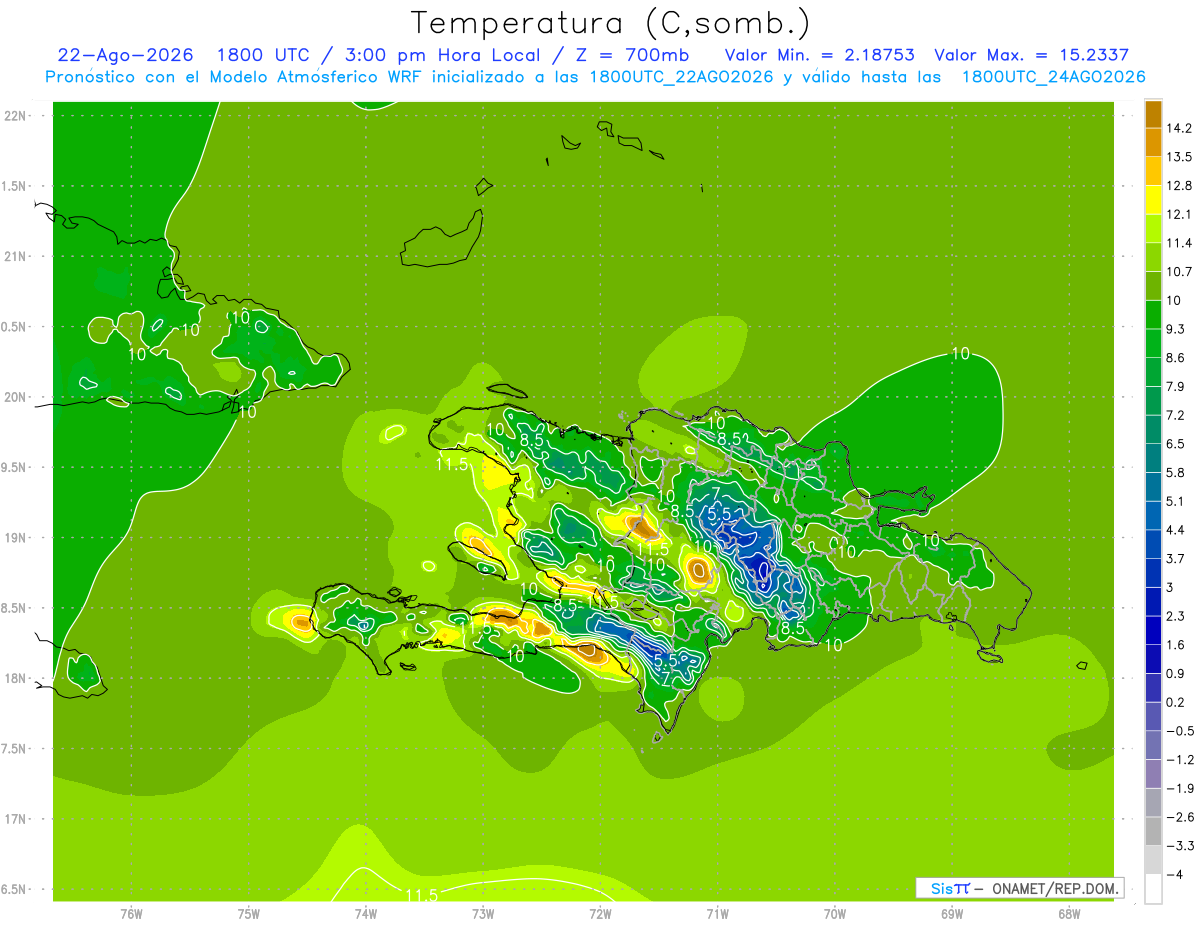Image resolution: width=1200 pixels, height=927 pixels.
Task: Click the white legend swatch below -4
Action: pos(1153,889)
